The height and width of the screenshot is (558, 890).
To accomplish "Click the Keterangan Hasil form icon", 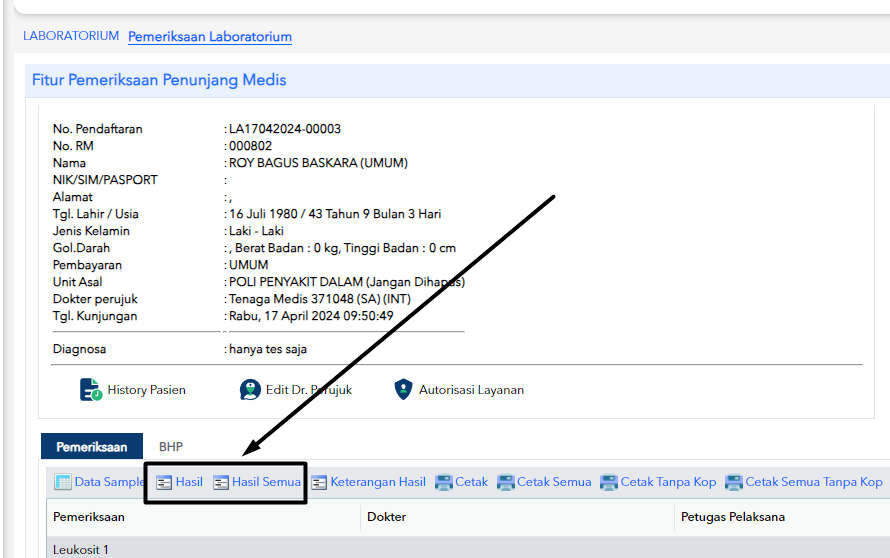I will point(319,483).
